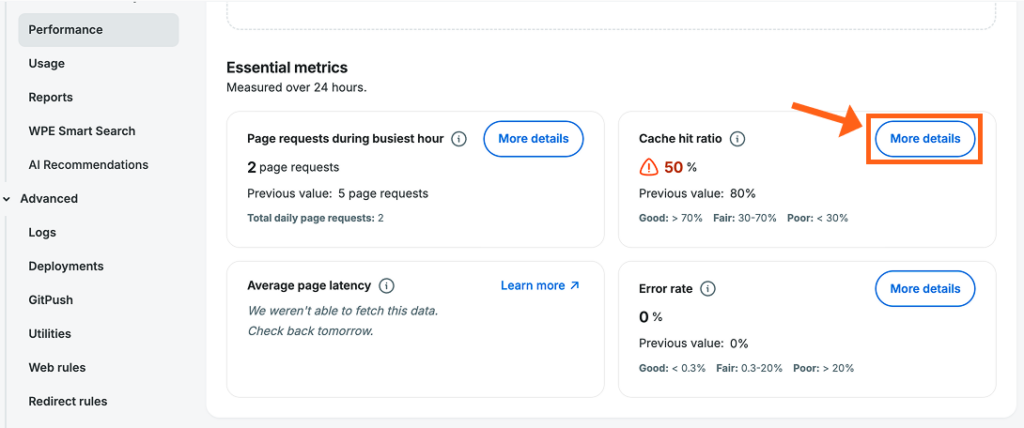1024x428 pixels.
Task: Select Performance in the sidebar
Action: click(99, 30)
